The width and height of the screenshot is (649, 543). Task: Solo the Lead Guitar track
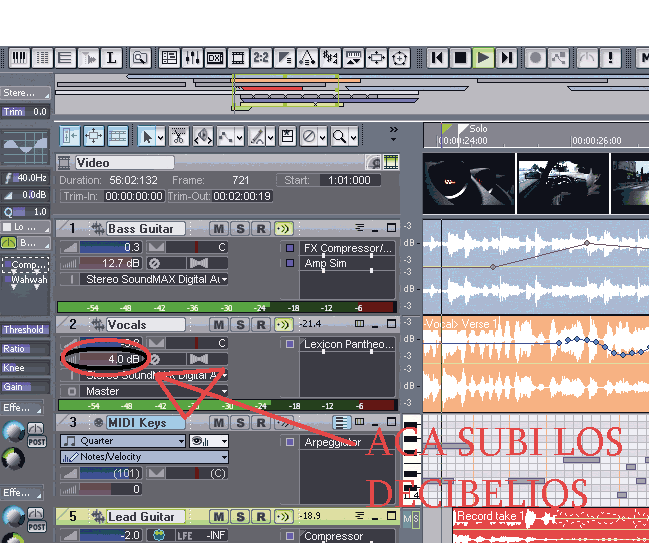(240, 517)
